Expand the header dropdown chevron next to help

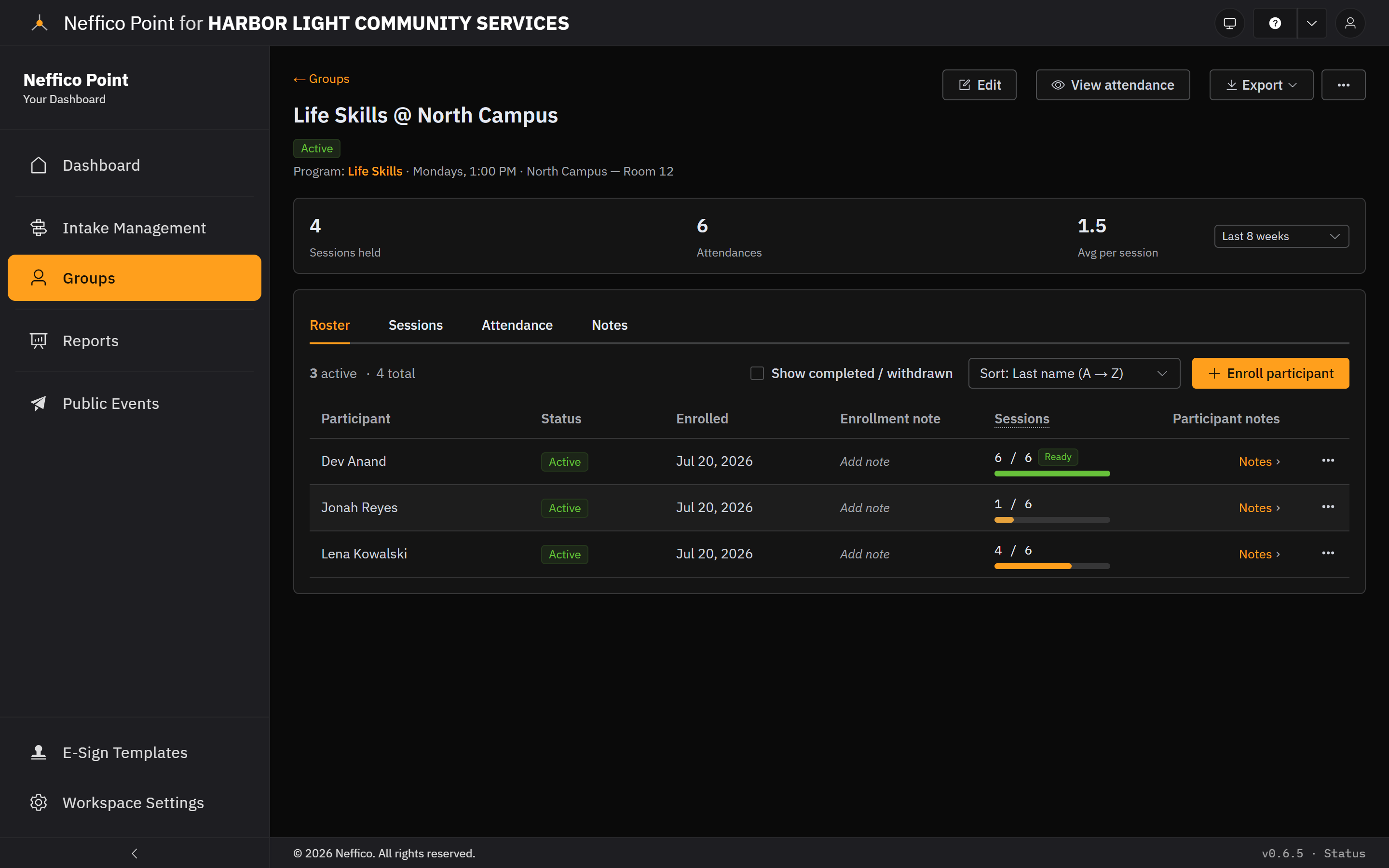(x=1311, y=23)
